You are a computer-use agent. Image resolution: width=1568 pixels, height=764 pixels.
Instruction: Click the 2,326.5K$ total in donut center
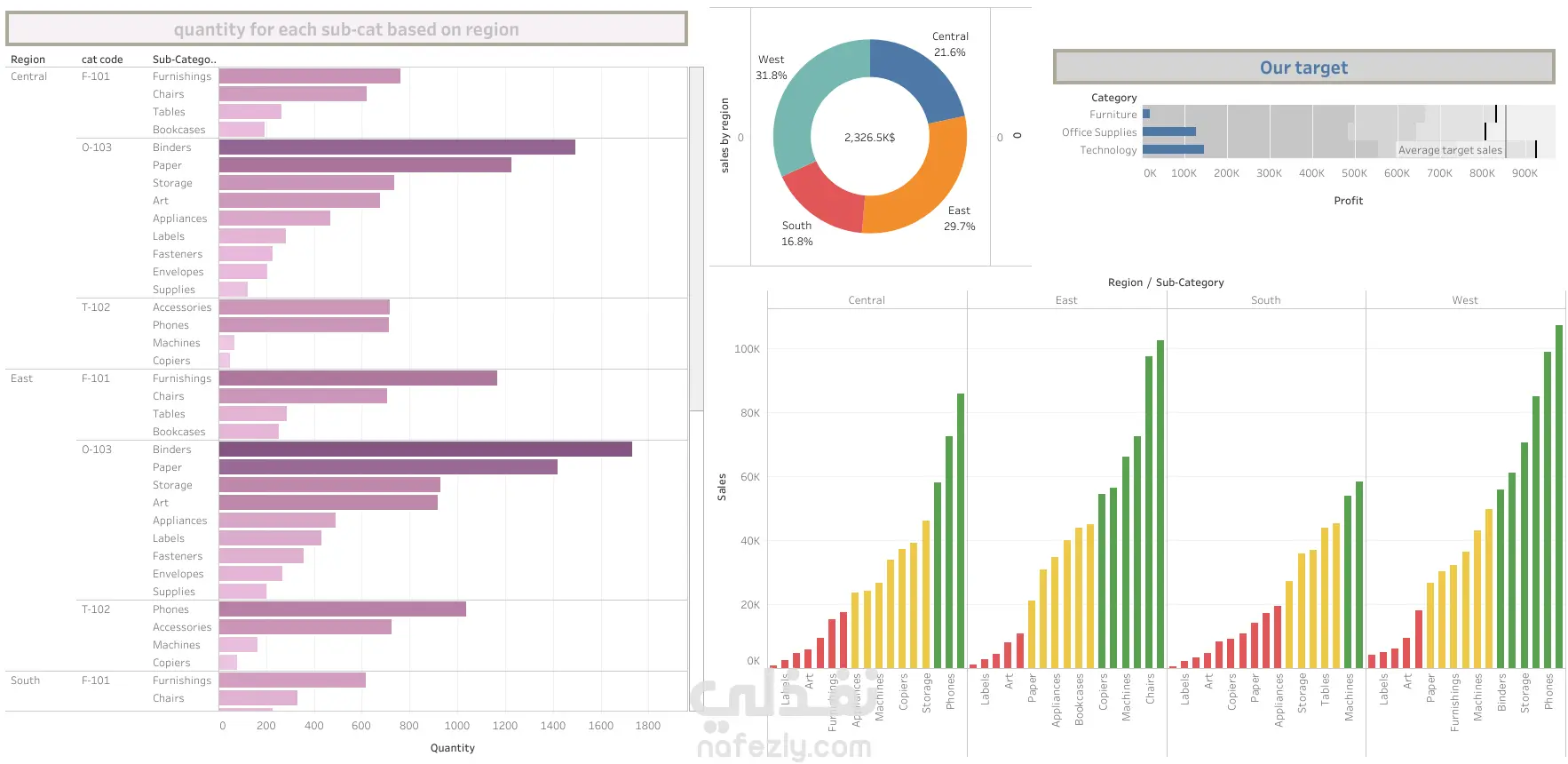869,138
